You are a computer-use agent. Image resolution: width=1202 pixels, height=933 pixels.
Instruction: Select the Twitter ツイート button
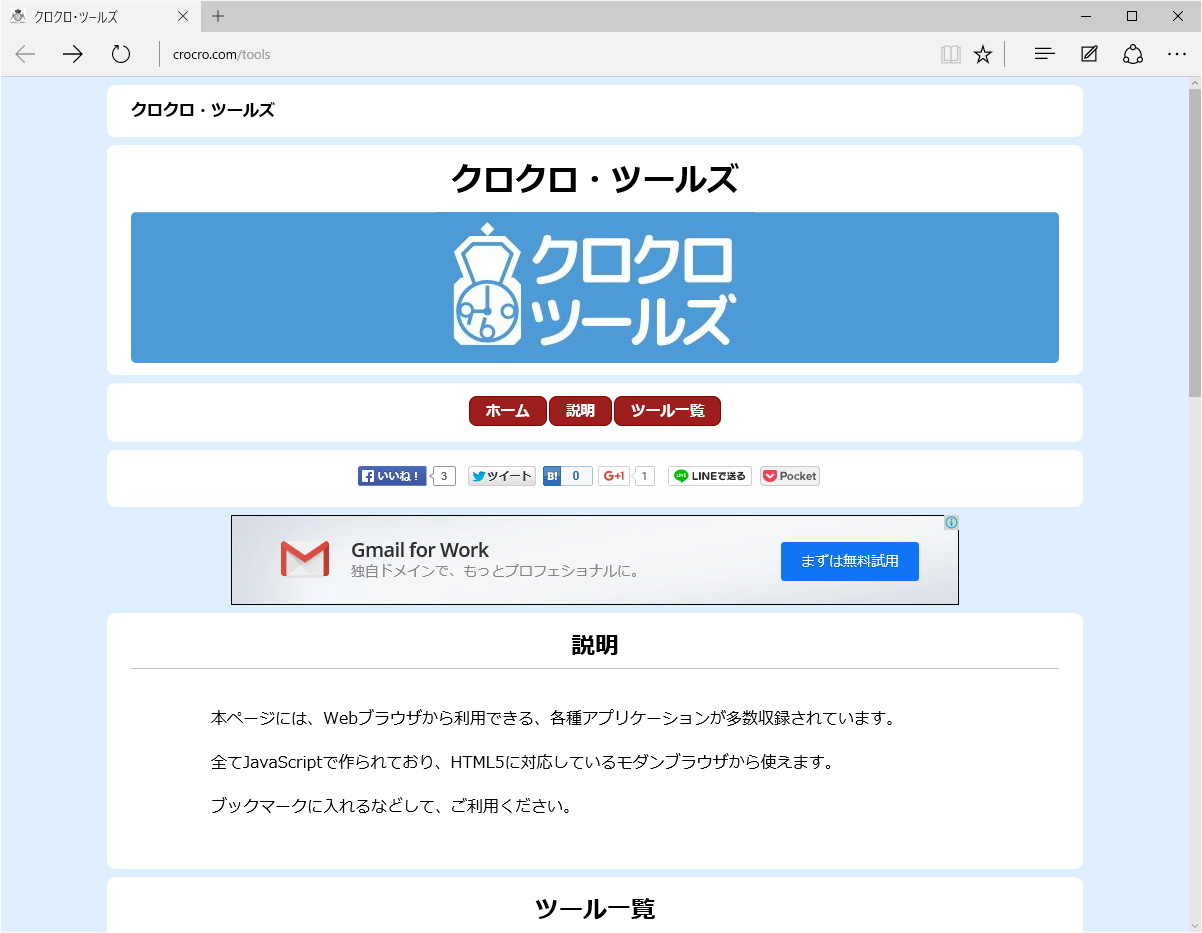click(x=501, y=475)
